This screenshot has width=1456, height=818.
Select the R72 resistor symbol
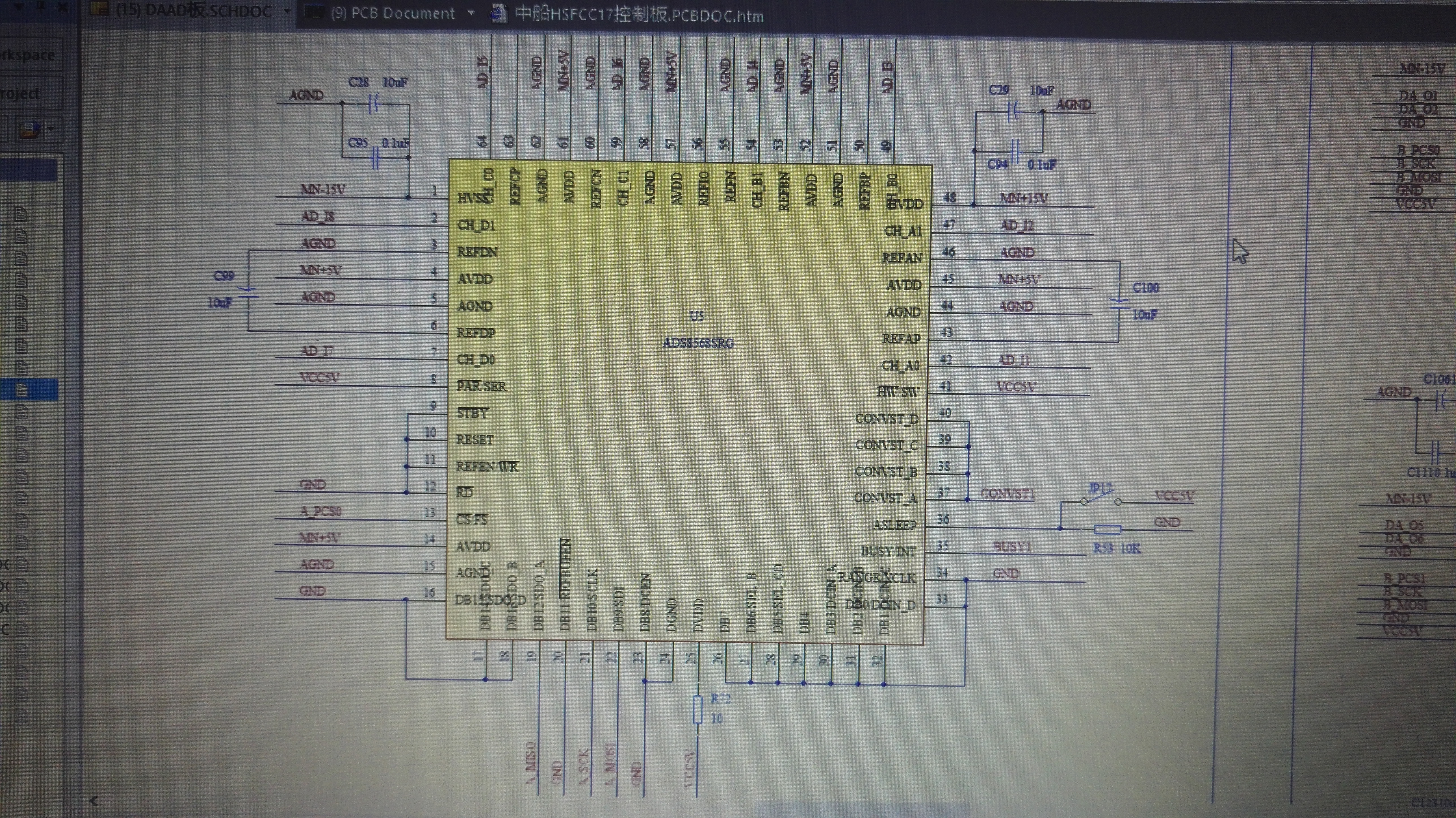698,709
